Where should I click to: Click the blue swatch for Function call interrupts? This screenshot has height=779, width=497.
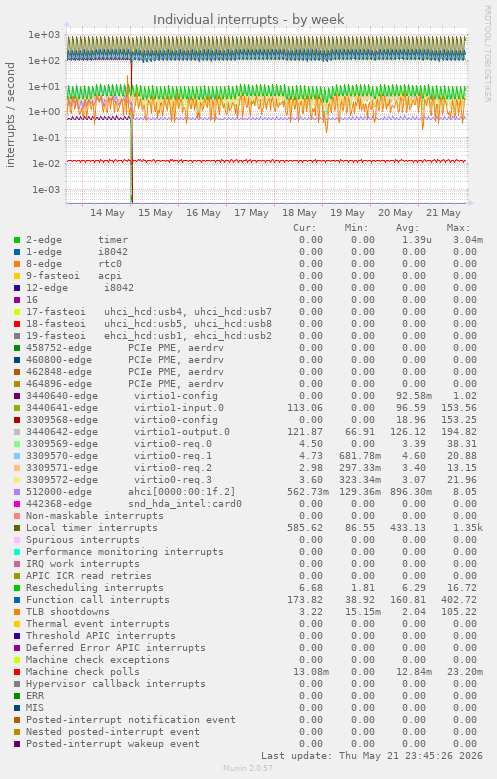click(x=17, y=600)
